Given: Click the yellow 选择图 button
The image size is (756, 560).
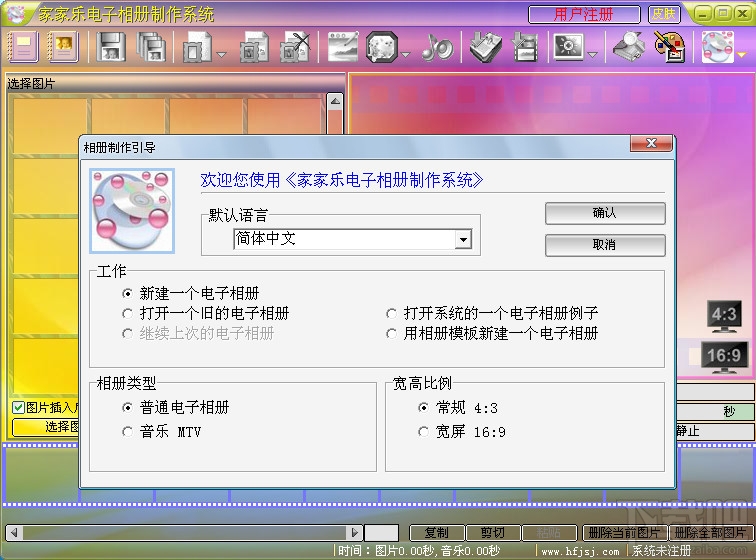Looking at the screenshot, I should tap(46, 427).
